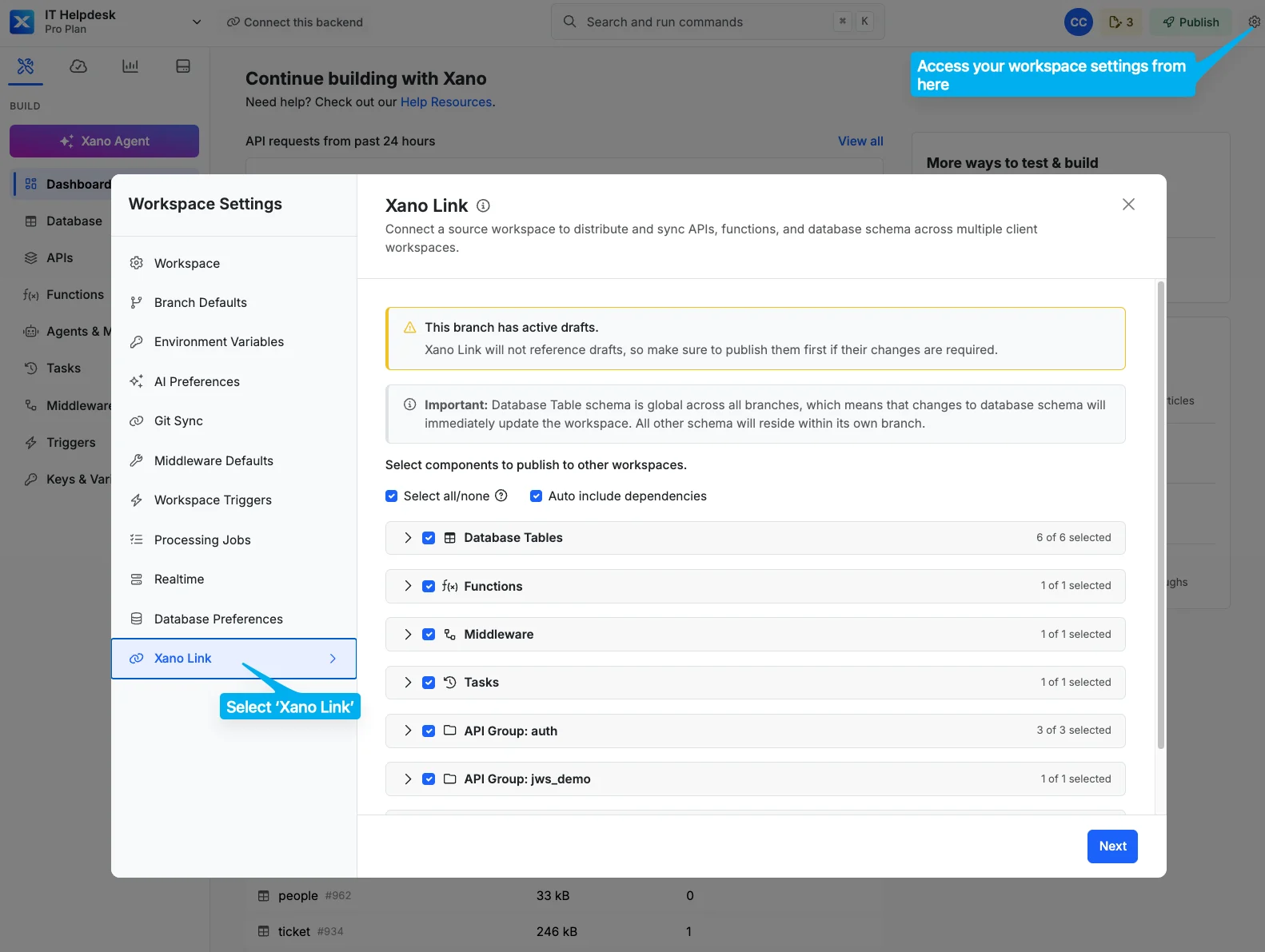Click the Next button
This screenshot has width=1265, height=952.
pyautogui.click(x=1112, y=846)
